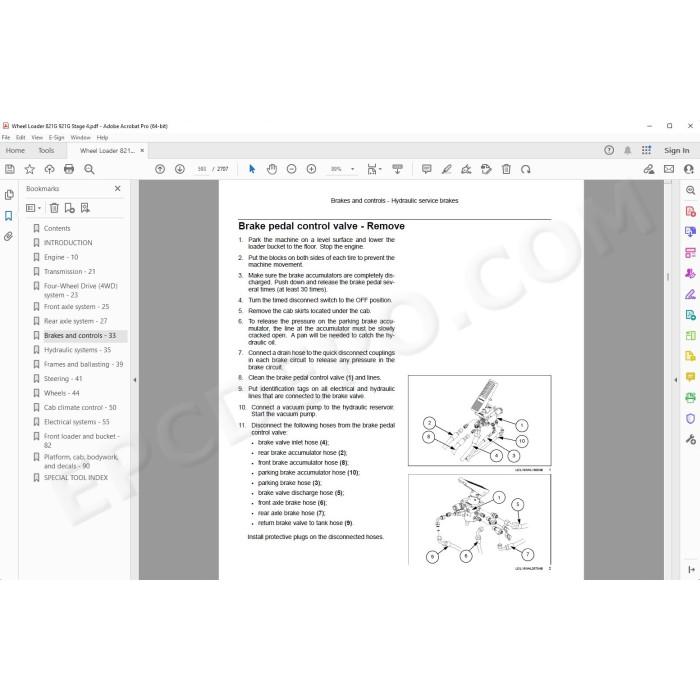The image size is (700, 700).
Task: Activate the selection arrow tool
Action: 252,169
